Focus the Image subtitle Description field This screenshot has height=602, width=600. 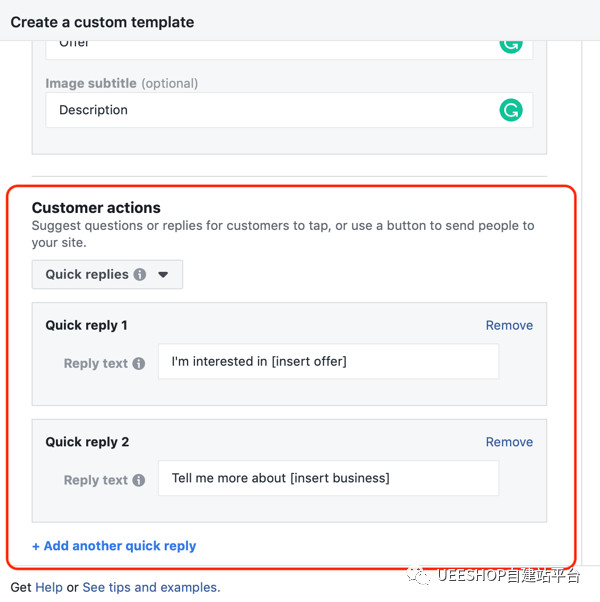pos(270,110)
